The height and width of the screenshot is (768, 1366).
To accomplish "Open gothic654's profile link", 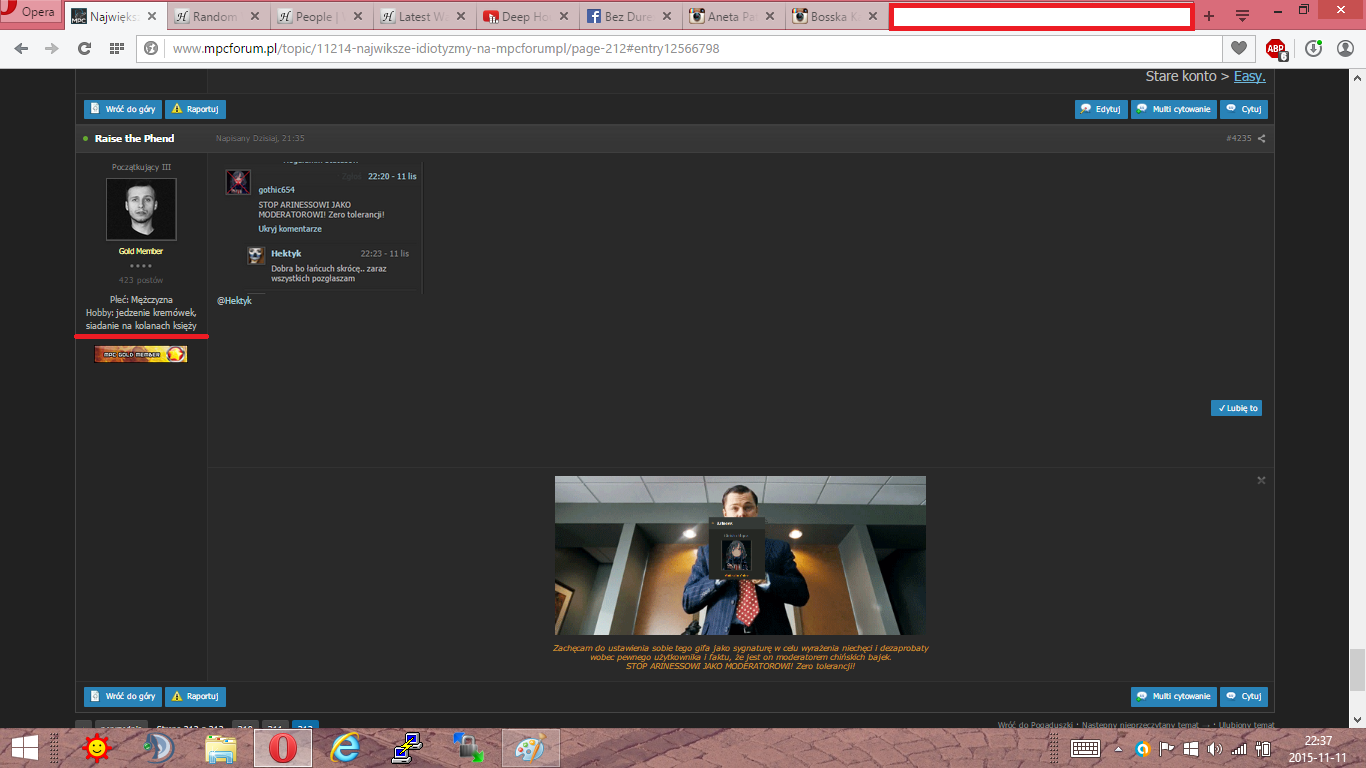I will pos(276,190).
